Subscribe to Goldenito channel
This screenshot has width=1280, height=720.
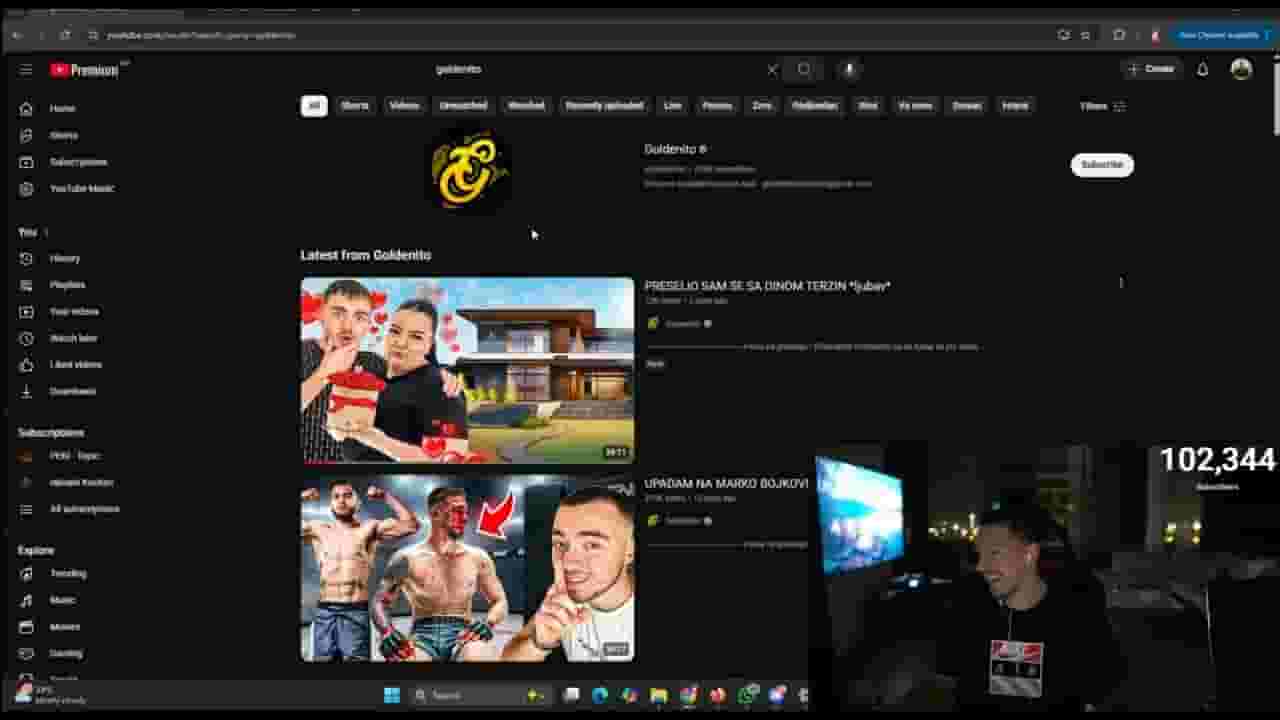click(1102, 165)
